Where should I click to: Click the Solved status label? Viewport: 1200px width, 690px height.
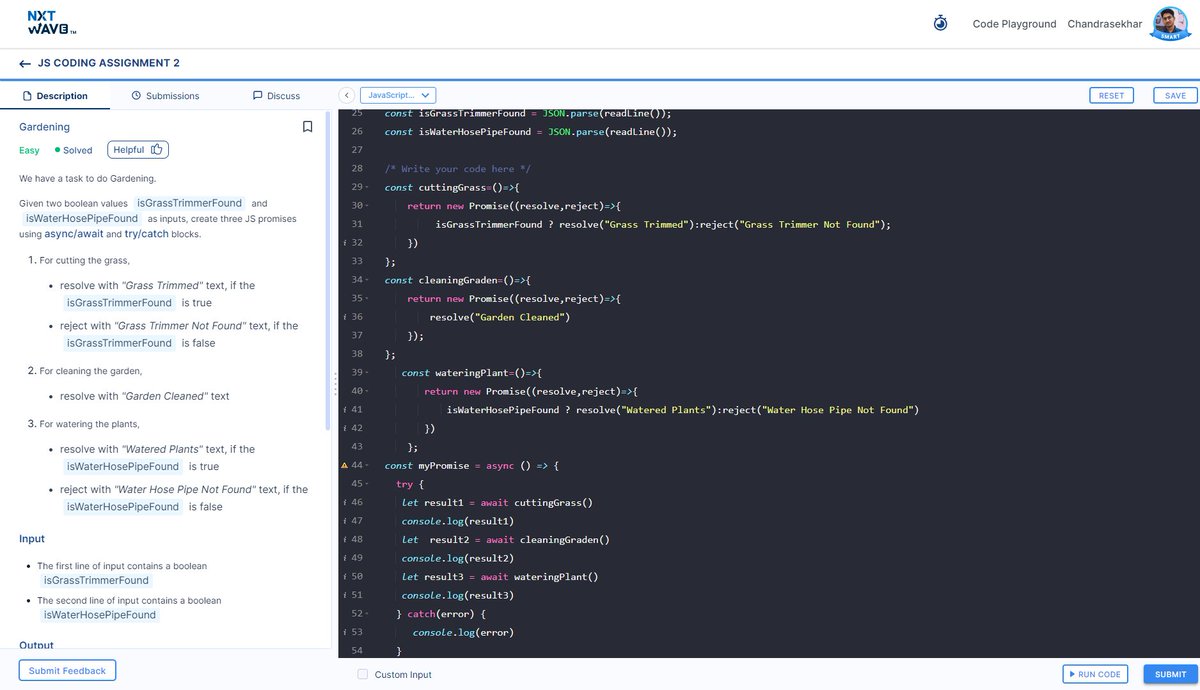point(73,150)
